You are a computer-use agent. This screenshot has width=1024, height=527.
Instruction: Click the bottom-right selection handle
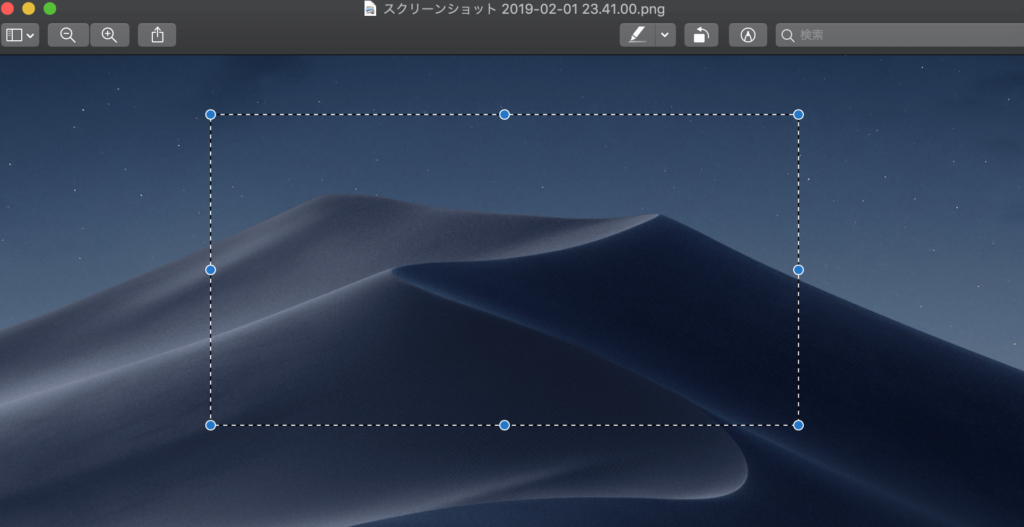(798, 425)
